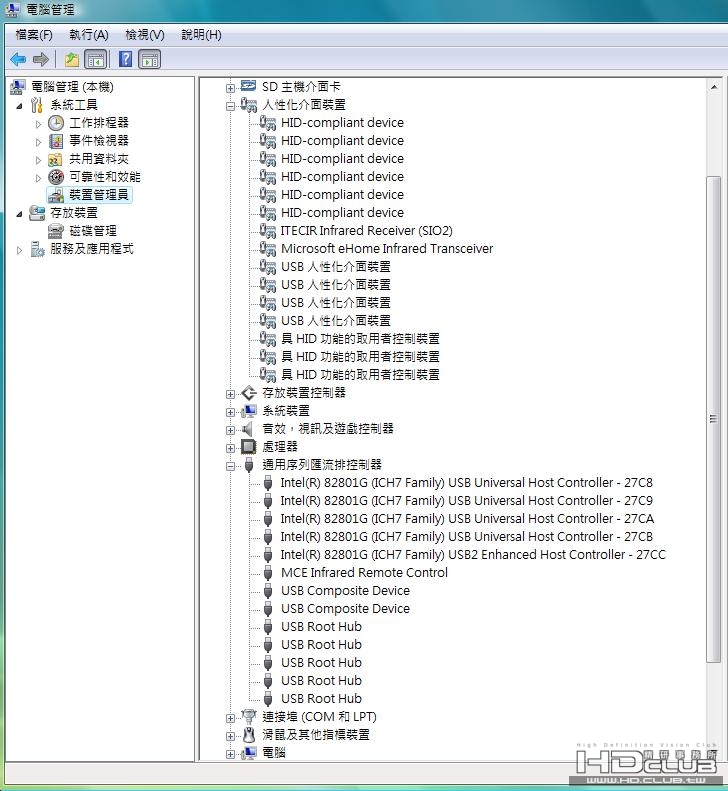
Task: Click the icon of ITECIR Infrared Receiver (SIO2)
Action: [x=267, y=231]
